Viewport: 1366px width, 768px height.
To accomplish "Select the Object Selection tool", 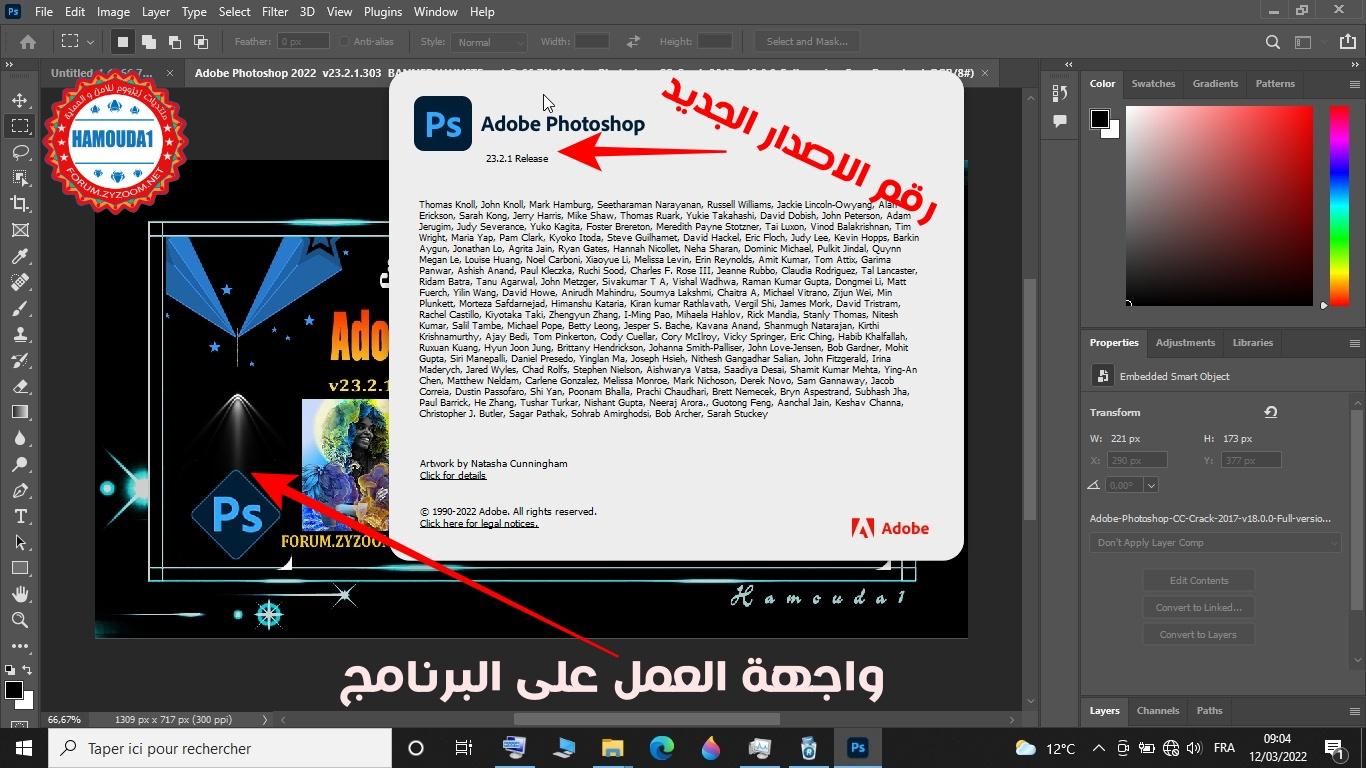I will 20,178.
